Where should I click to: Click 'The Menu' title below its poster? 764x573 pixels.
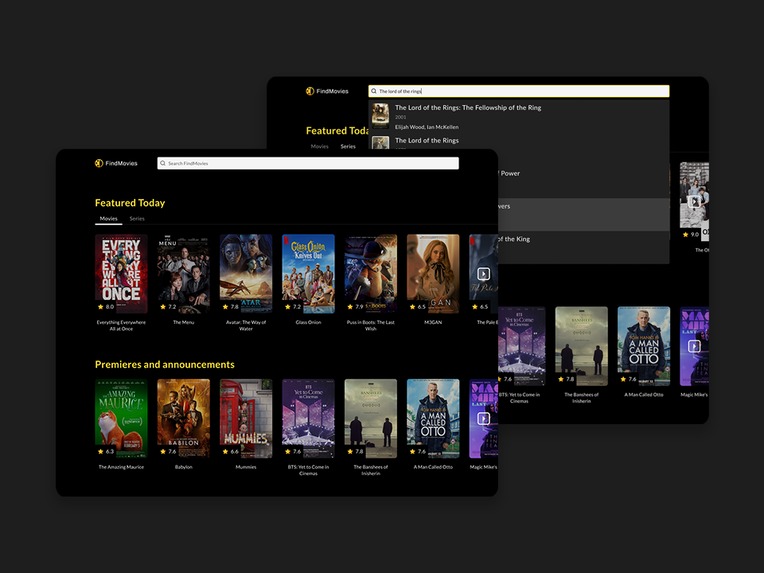pos(184,322)
